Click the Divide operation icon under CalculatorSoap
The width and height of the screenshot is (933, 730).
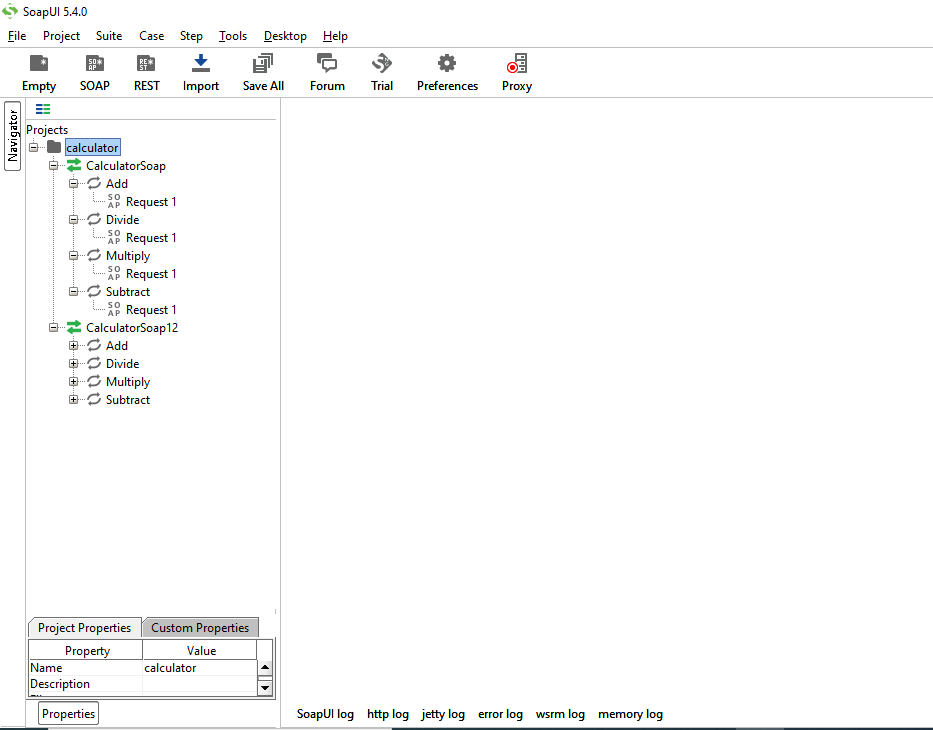coord(94,220)
